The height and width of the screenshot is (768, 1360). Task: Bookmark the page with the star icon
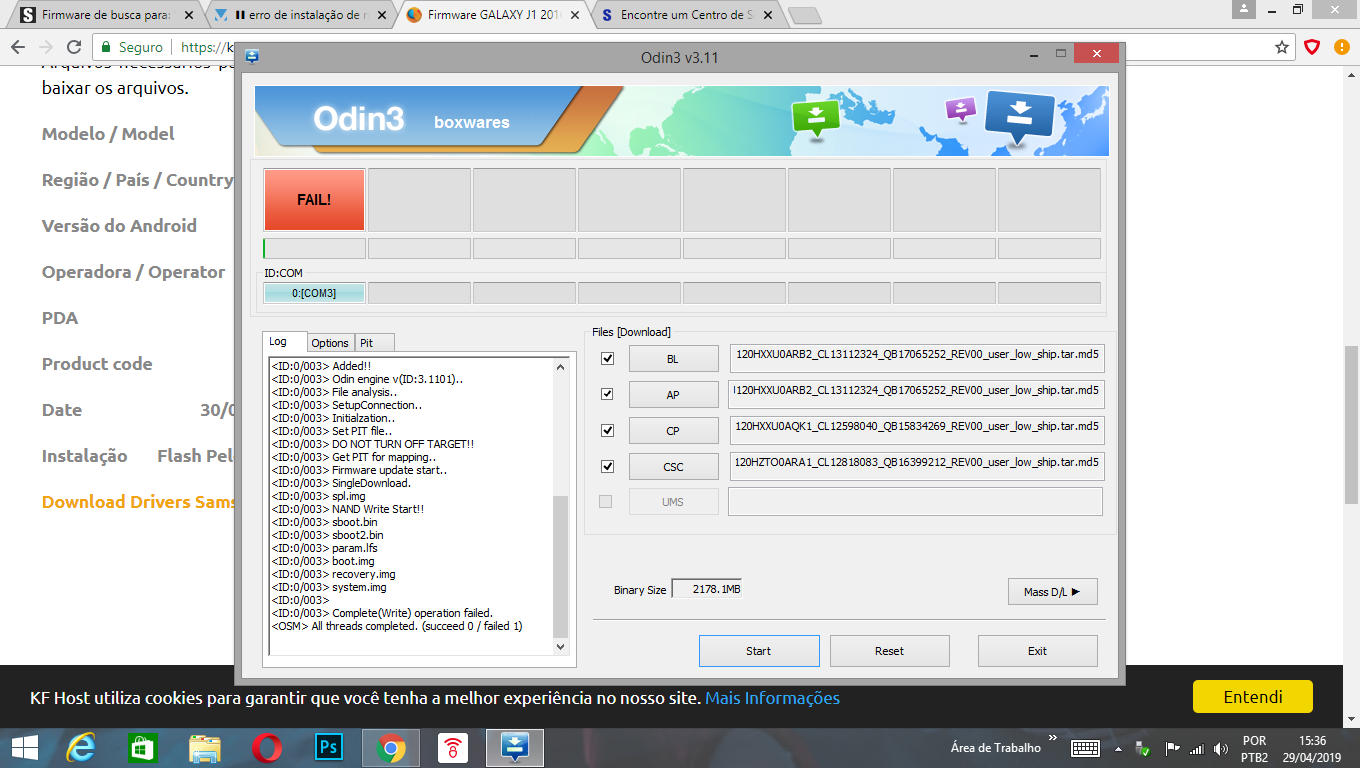[x=1282, y=47]
